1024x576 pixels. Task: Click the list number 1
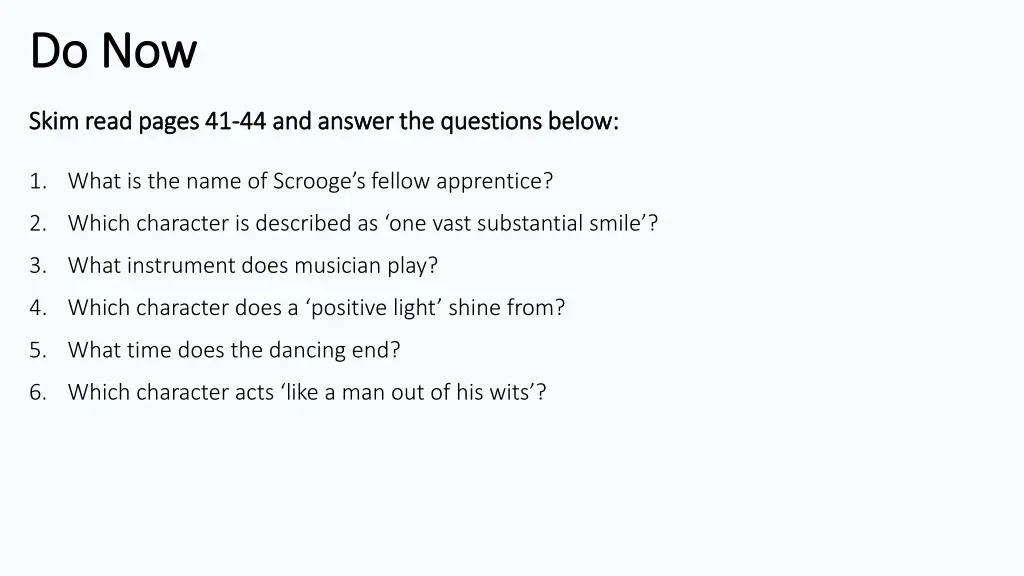point(38,181)
